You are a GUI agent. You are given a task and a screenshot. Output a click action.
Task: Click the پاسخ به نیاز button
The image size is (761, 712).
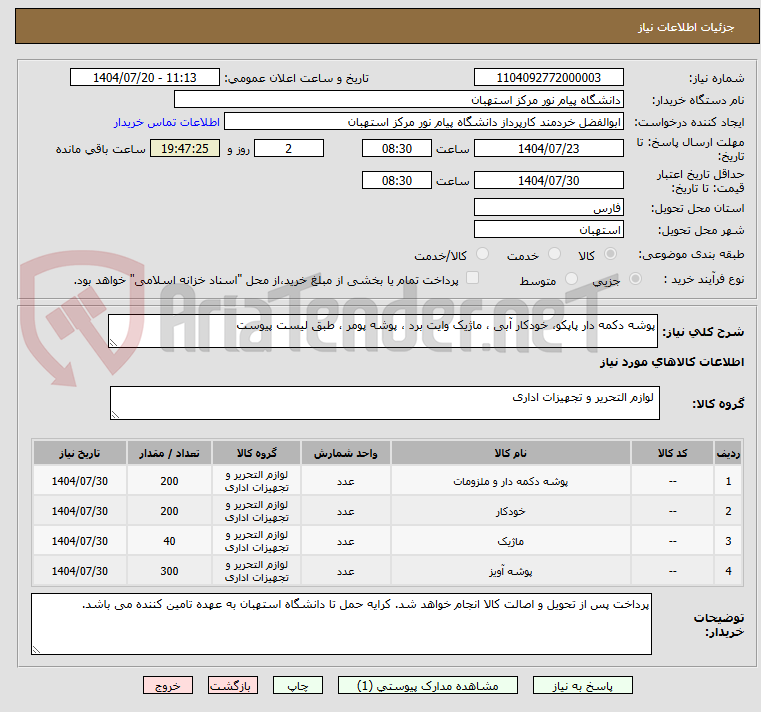pos(583,686)
